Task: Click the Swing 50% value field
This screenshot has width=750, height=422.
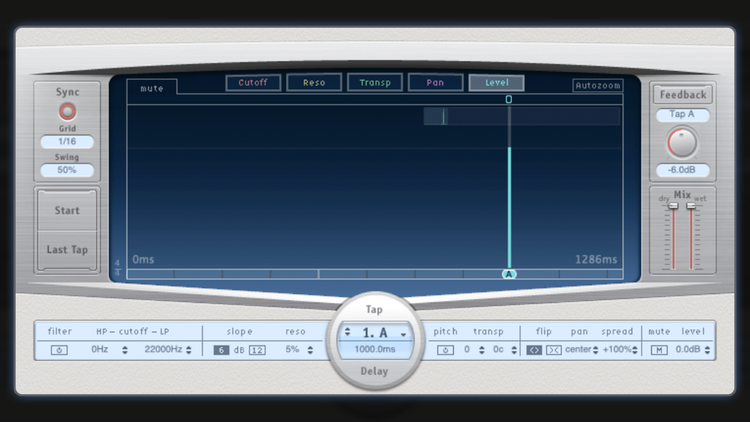Action: click(67, 170)
